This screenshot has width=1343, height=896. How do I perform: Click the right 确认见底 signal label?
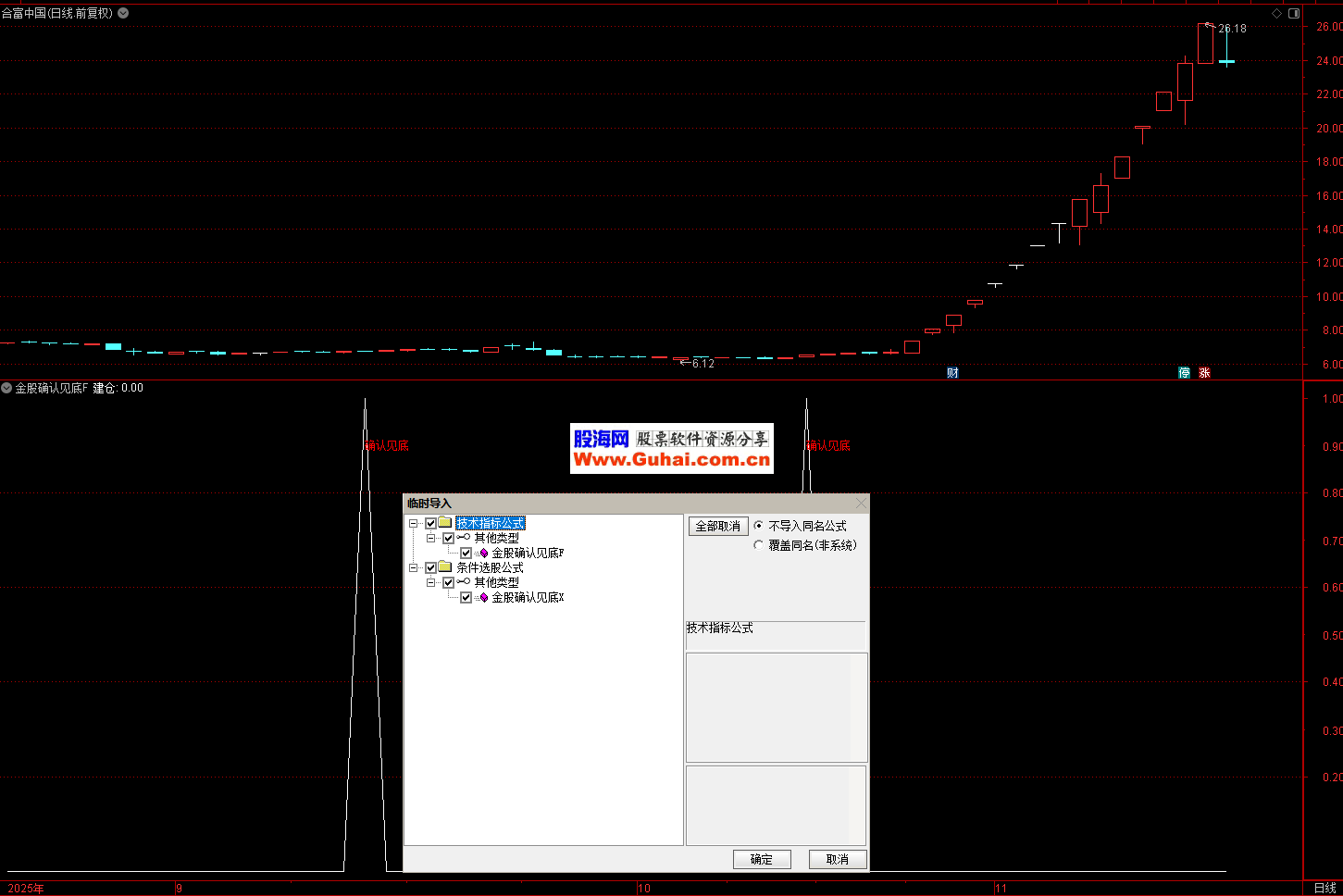828,445
